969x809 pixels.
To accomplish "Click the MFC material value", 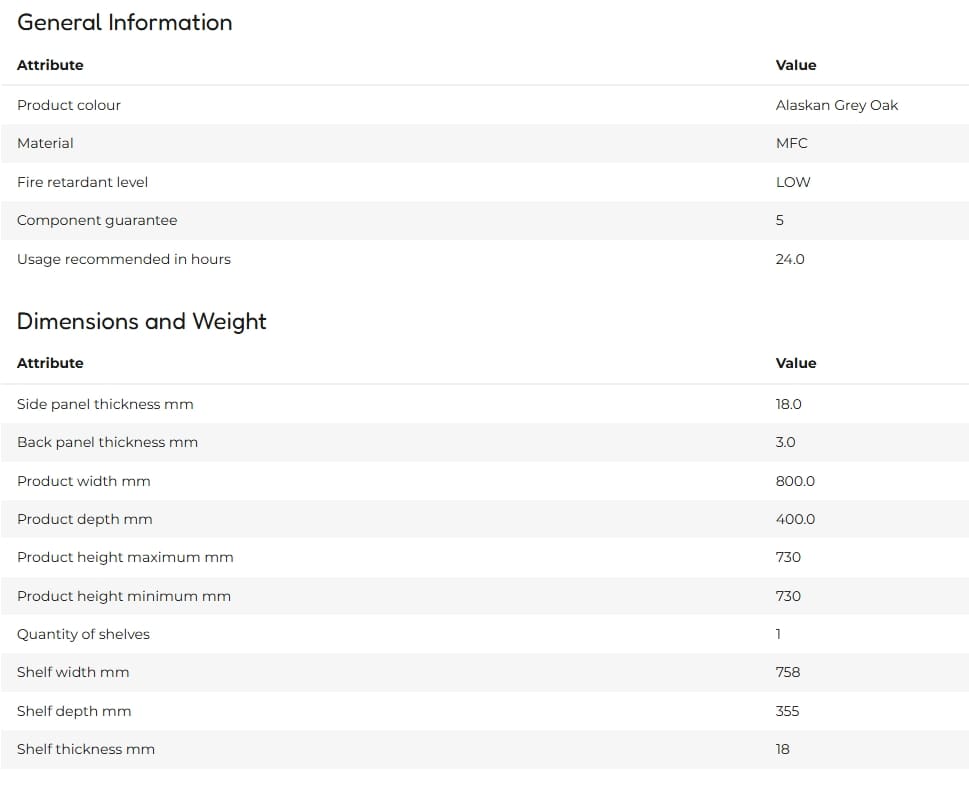I will point(792,143).
